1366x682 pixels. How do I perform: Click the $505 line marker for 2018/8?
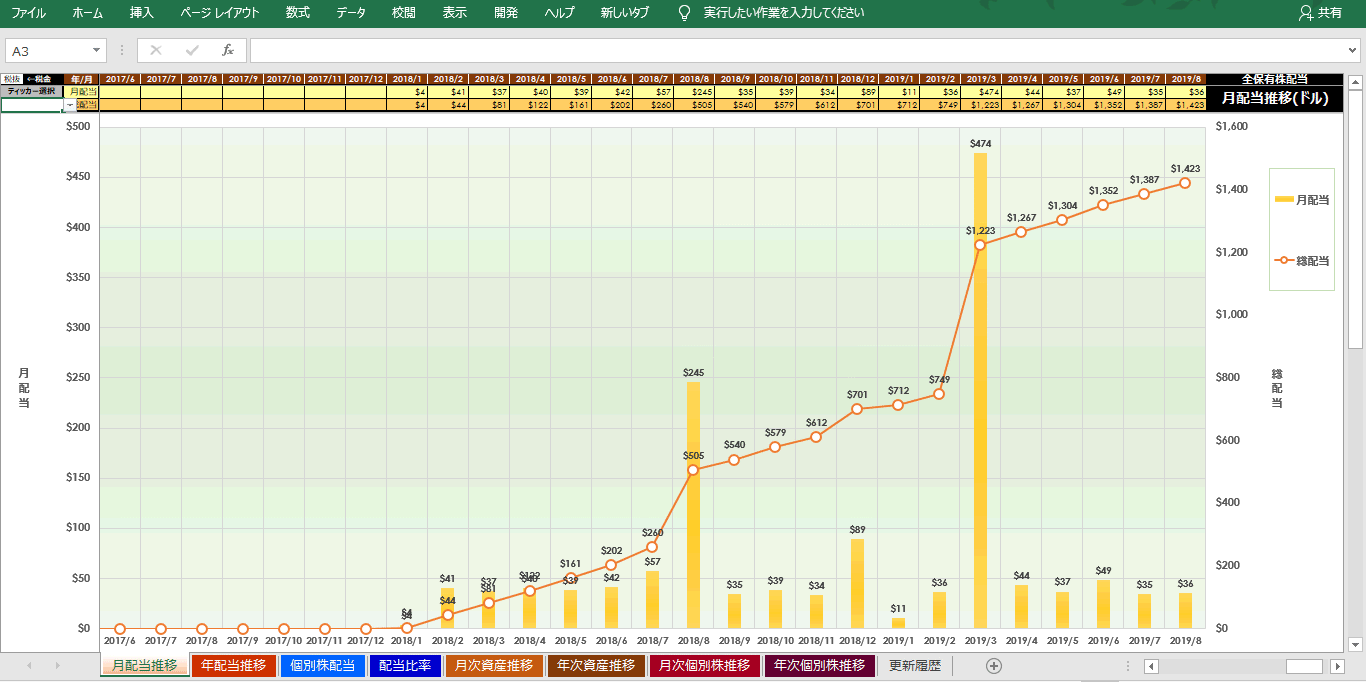[693, 470]
